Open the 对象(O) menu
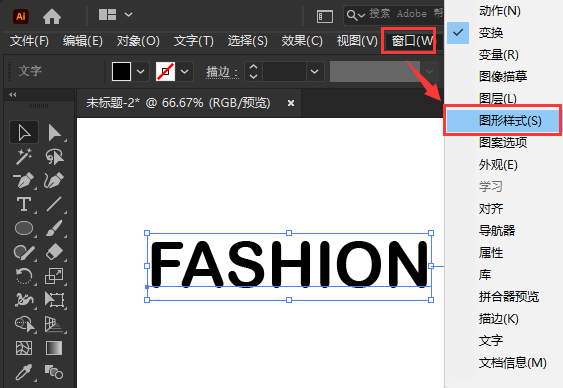This screenshot has width=563, height=388. [x=138, y=41]
